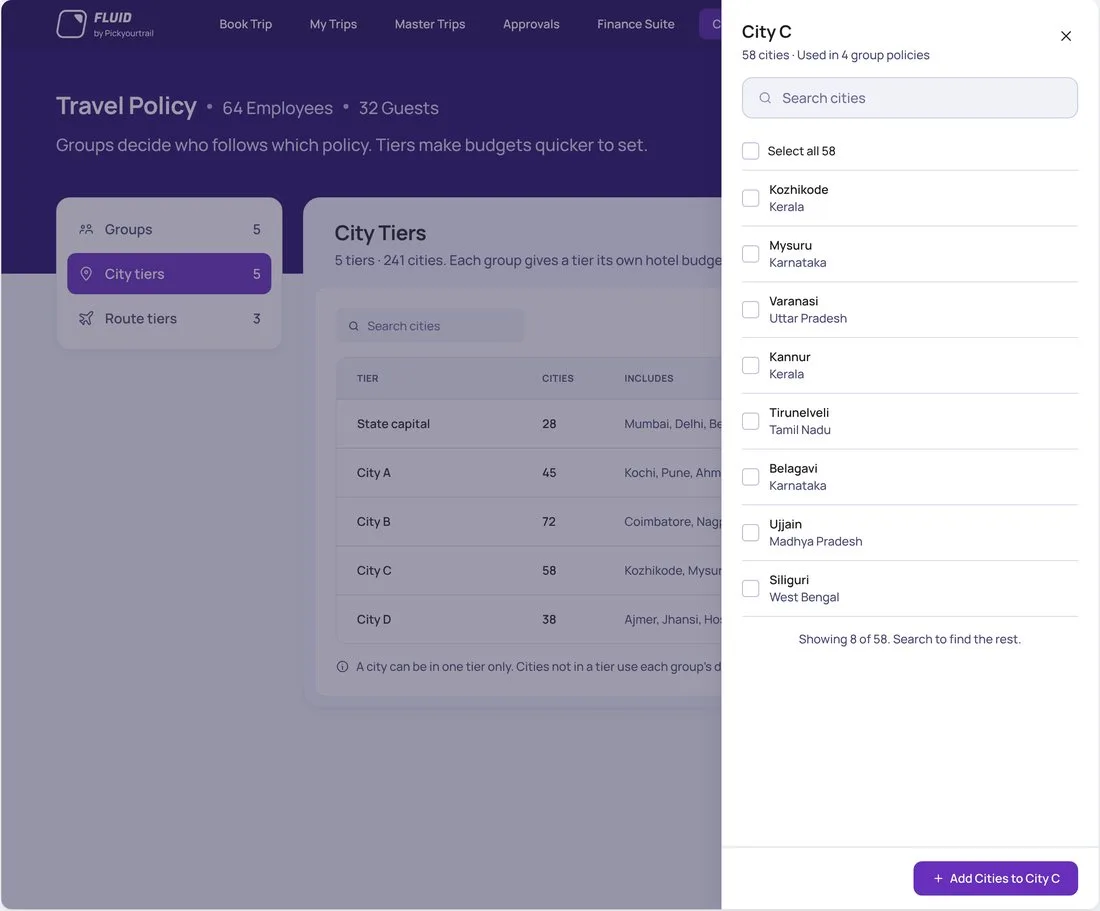Click the City tiers location pin icon
This screenshot has width=1100, height=911.
pyautogui.click(x=86, y=274)
